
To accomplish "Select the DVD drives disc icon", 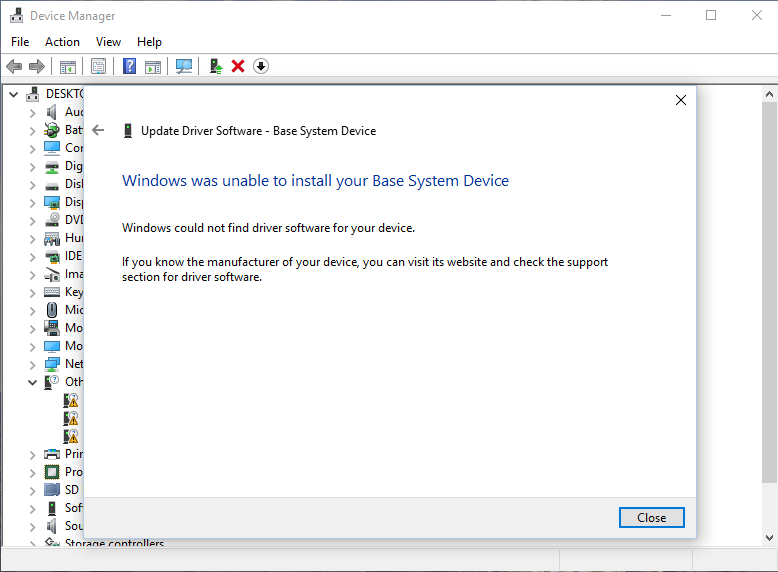I will tap(52, 220).
